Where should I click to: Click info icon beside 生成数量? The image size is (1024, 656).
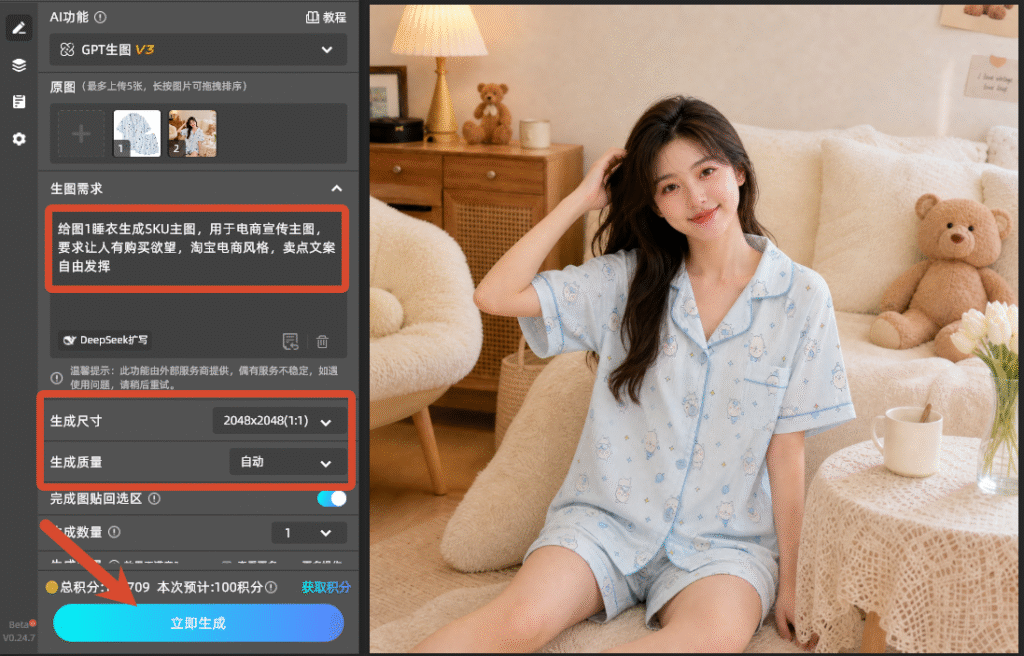click(x=114, y=532)
